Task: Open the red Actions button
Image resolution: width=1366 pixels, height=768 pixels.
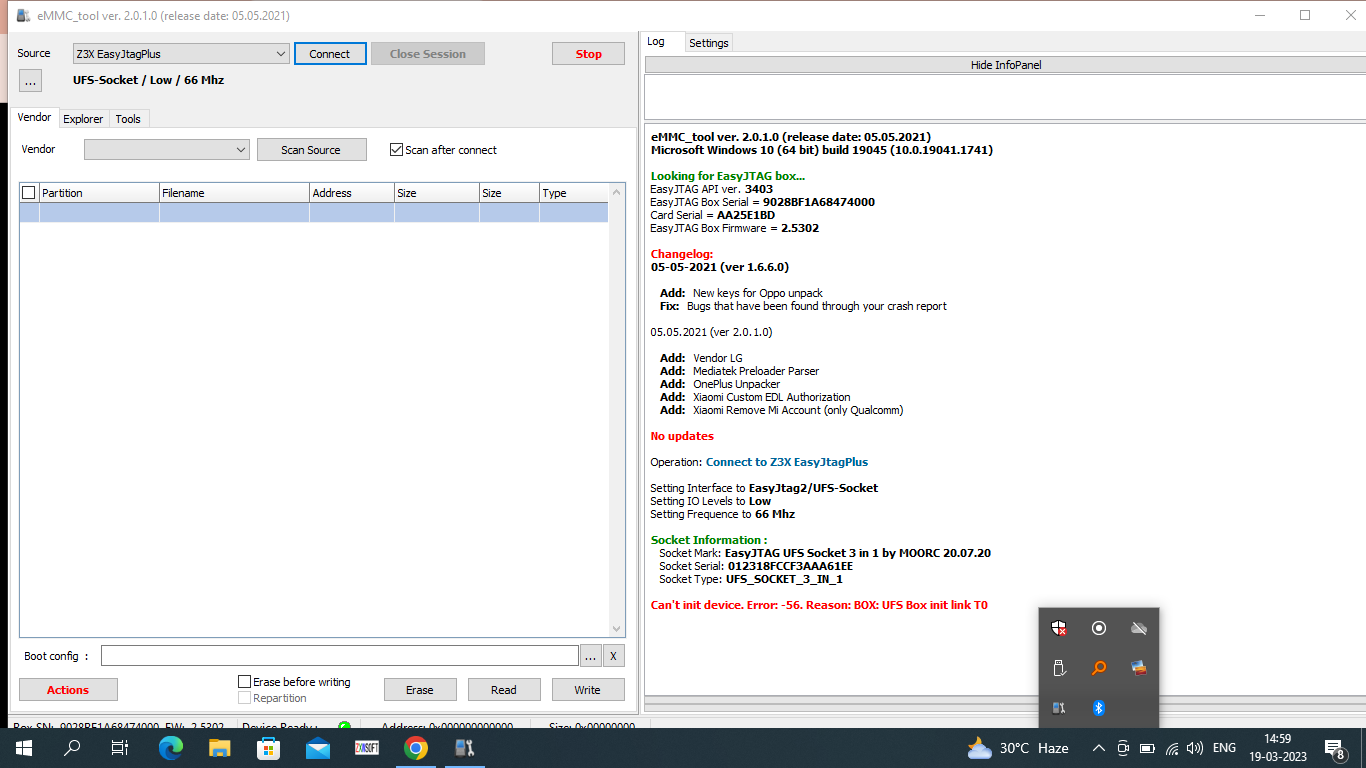Action: [x=68, y=690]
